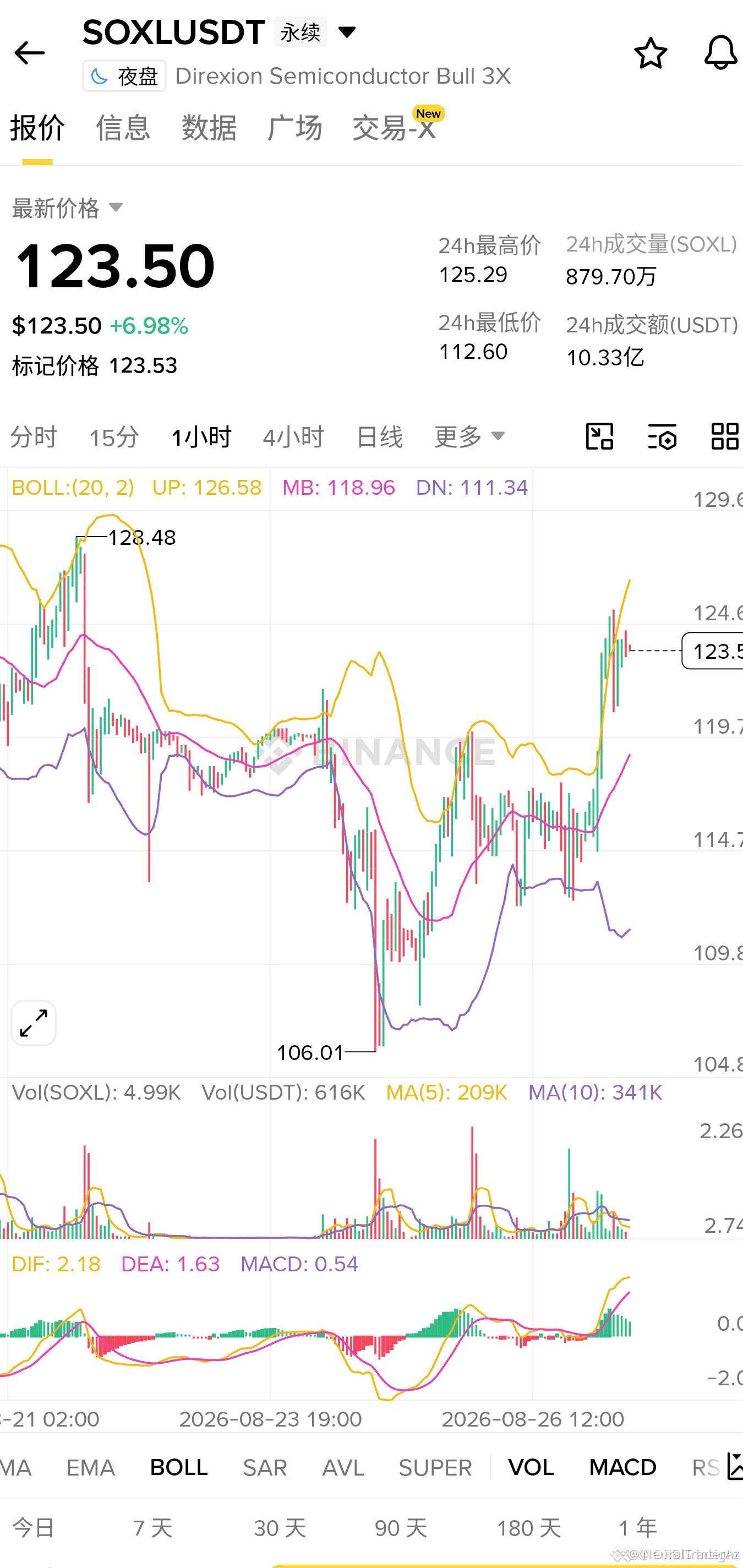Tap the DEA: 1.63 label
The height and width of the screenshot is (1568, 743).
click(171, 1264)
